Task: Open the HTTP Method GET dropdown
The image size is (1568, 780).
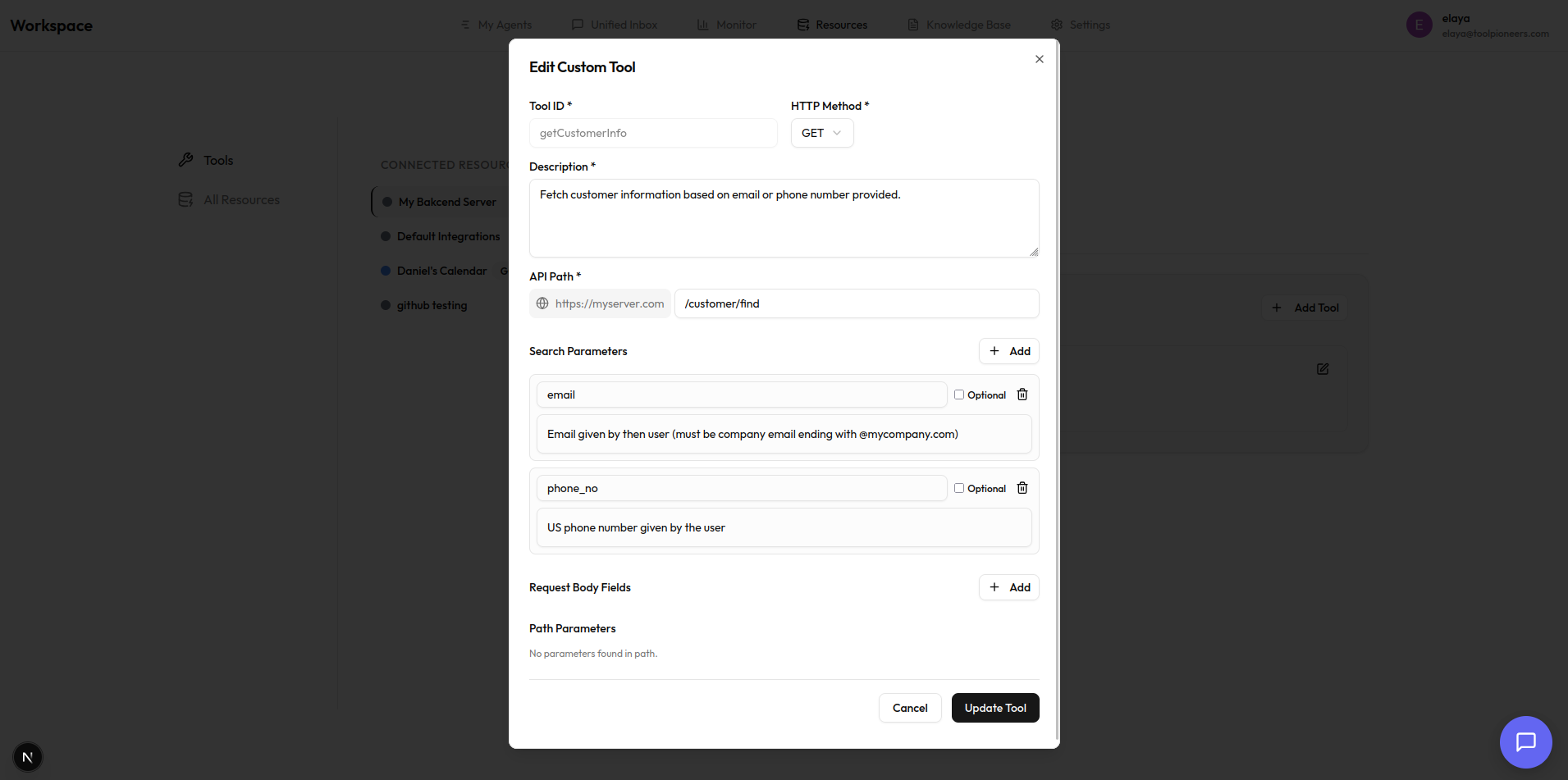Action: coord(821,133)
